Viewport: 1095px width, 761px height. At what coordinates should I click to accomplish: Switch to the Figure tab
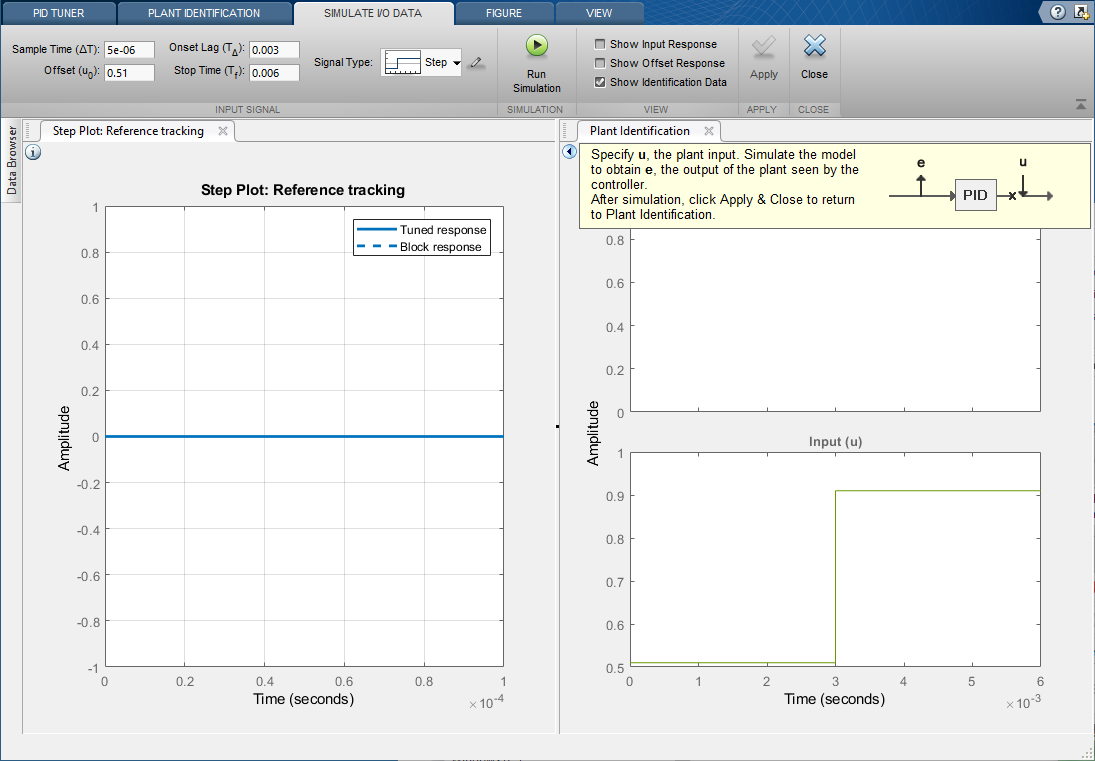pyautogui.click(x=504, y=13)
